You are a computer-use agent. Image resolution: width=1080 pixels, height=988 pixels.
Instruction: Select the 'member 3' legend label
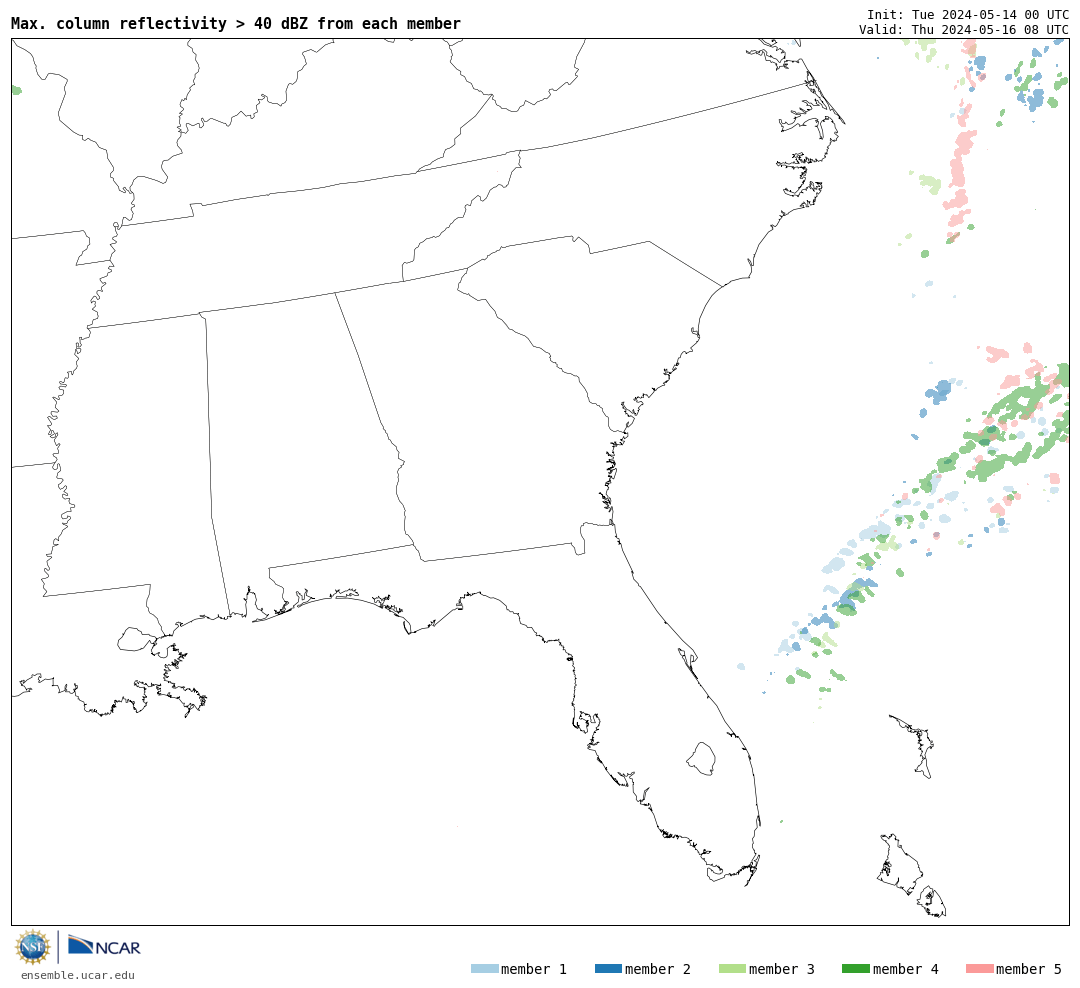pos(782,969)
